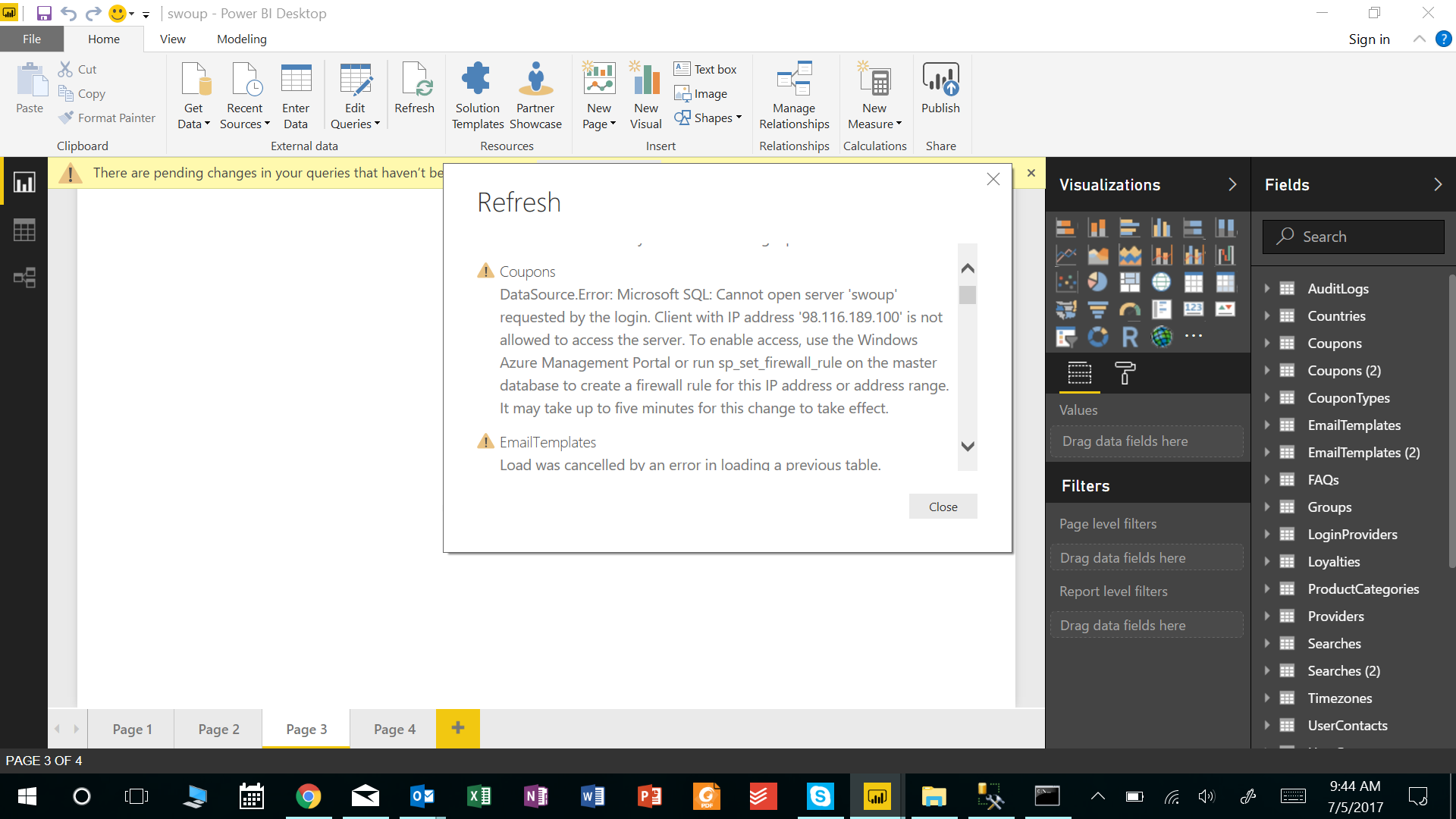The image size is (1456, 819).
Task: Select the Stacked bar chart visualization
Action: [1065, 227]
